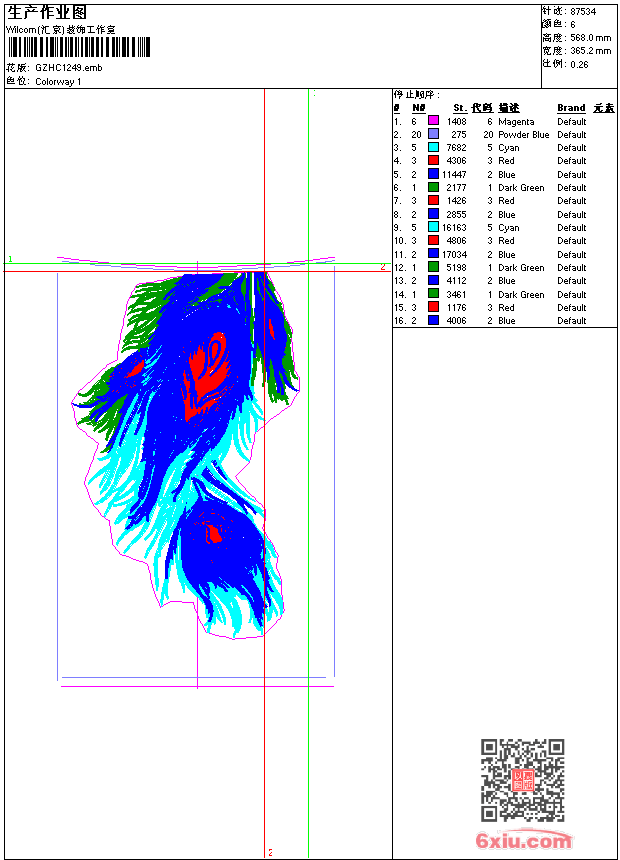This screenshot has width=620, height=860.
Task: Click the GZHC1249.emb file name
Action: pyautogui.click(x=69, y=68)
